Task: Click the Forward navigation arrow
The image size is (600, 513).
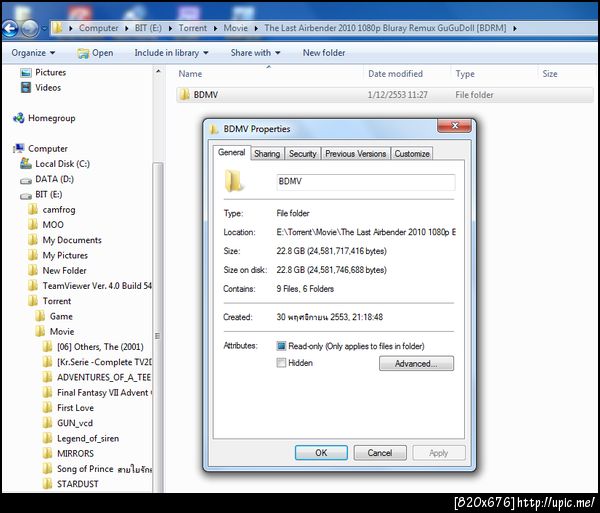Action: [30, 28]
